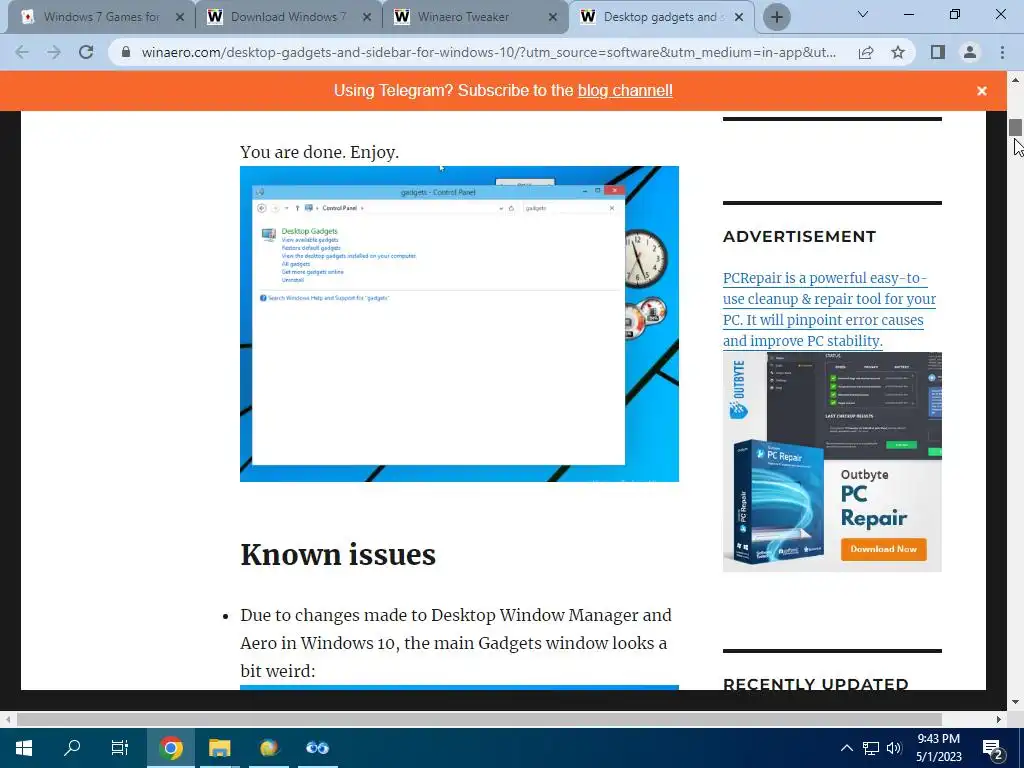Click the Known issues heading
This screenshot has width=1024, height=768.
pyautogui.click(x=338, y=555)
